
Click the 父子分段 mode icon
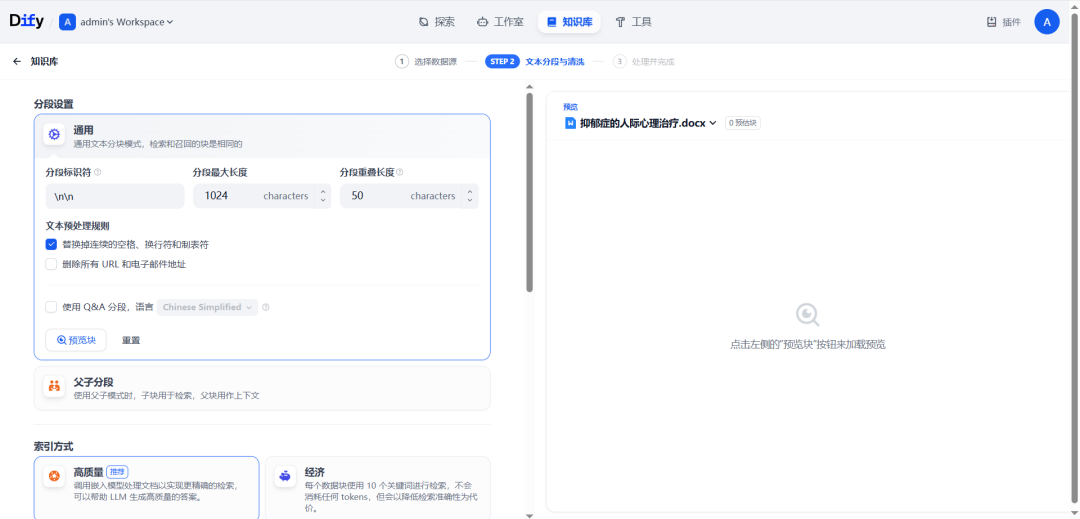point(54,386)
